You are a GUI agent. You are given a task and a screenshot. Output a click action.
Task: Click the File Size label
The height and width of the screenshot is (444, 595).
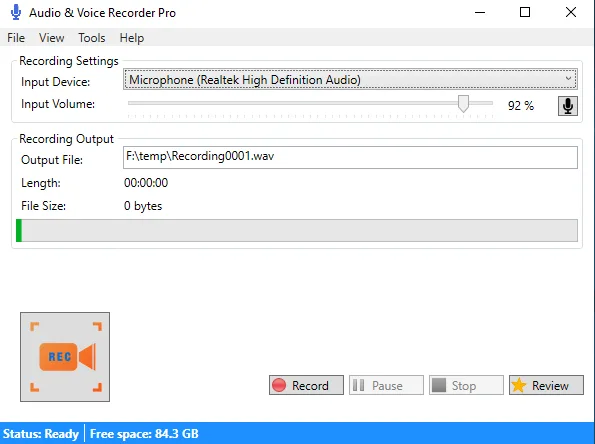[x=43, y=206]
